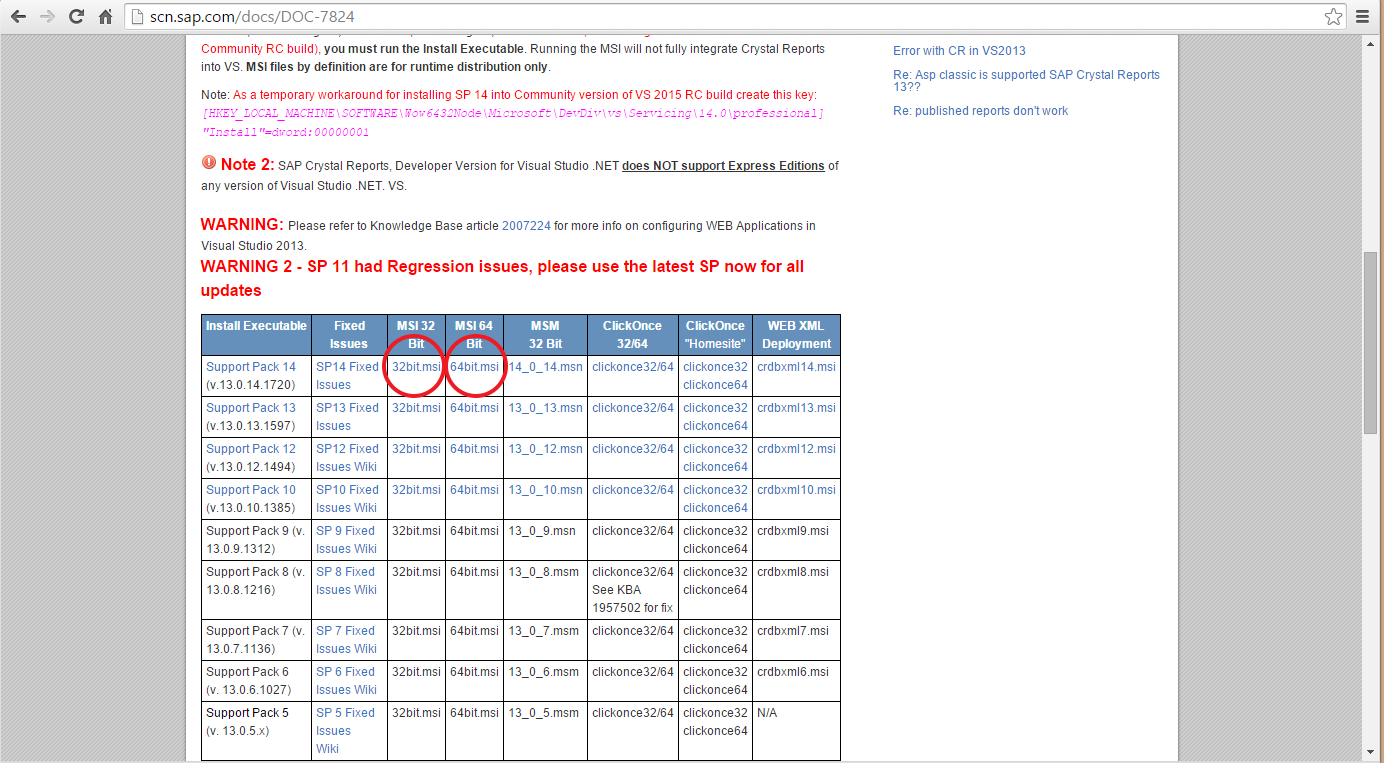Download Support Pack 10 install executable
Screen dimensions: 1384x763
(x=251, y=490)
